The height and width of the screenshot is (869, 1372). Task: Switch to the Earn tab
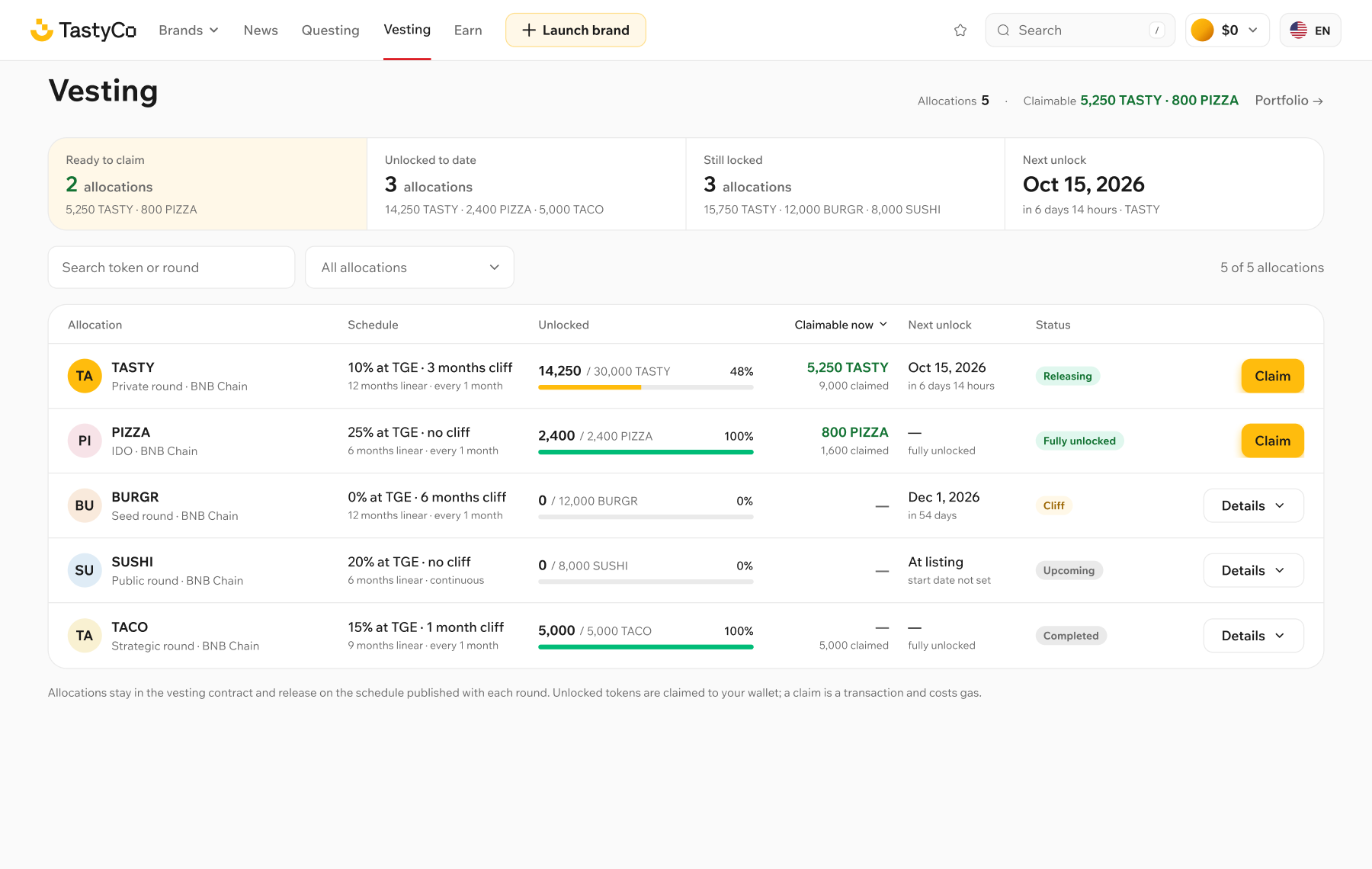(468, 30)
